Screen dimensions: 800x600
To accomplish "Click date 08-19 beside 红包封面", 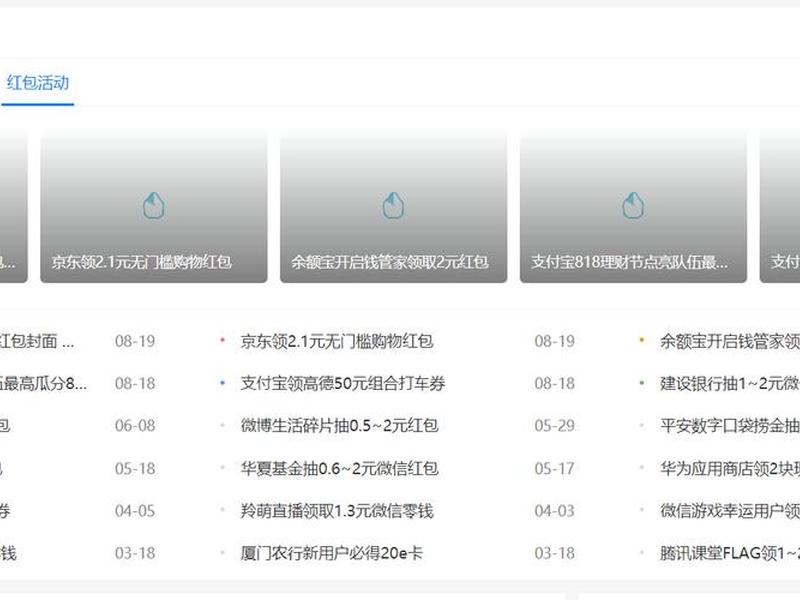I will pyautogui.click(x=135, y=341).
